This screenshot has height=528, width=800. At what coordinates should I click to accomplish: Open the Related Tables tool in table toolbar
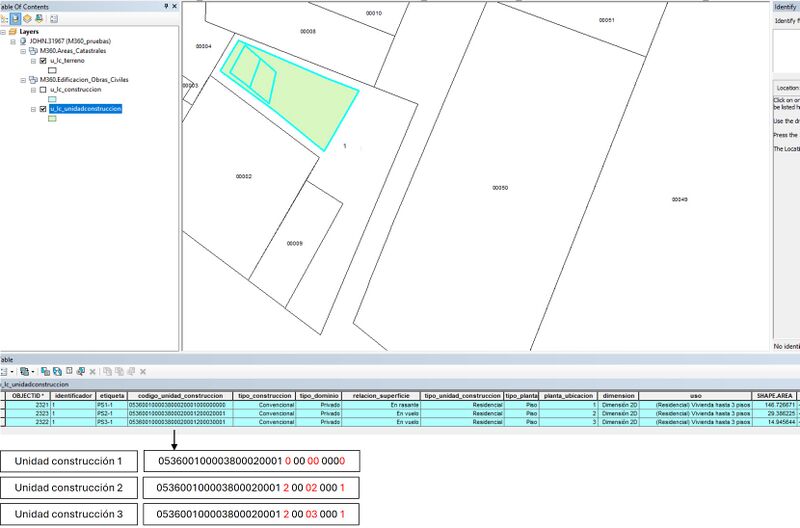pyautogui.click(x=24, y=371)
